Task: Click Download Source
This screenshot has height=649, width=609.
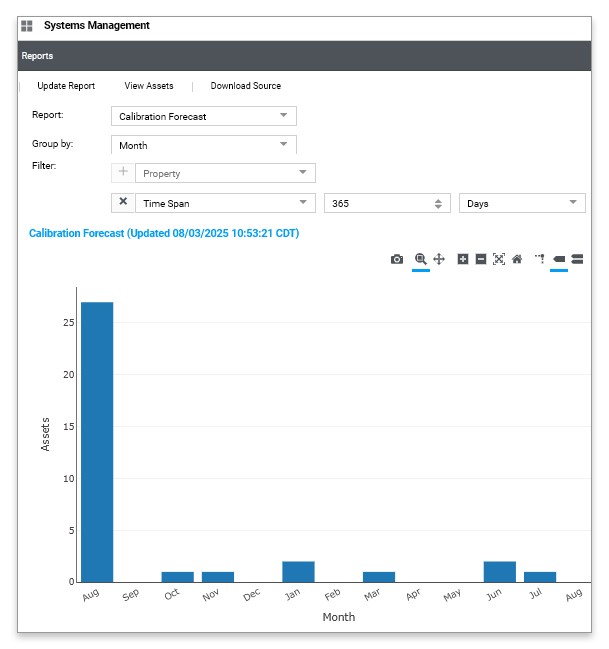Action: (x=246, y=86)
